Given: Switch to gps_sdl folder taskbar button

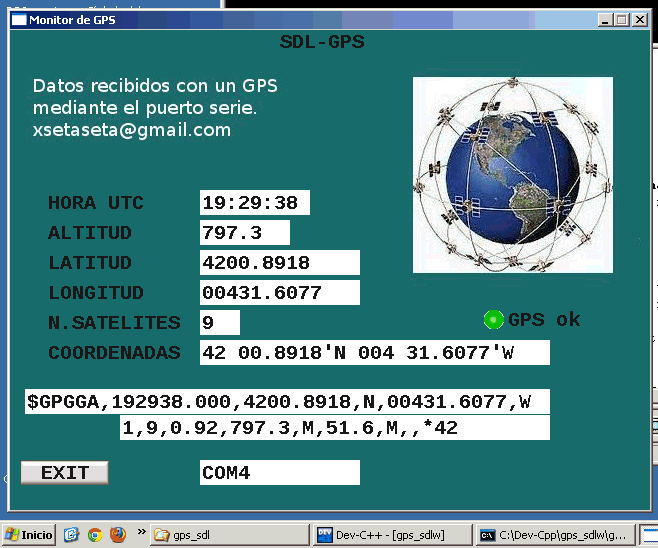Looking at the screenshot, I should coord(228,535).
